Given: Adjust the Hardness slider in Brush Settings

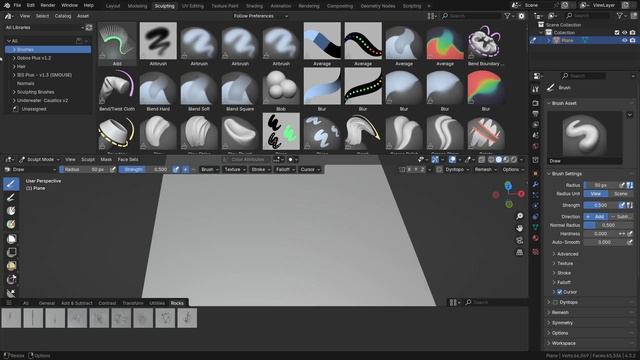Looking at the screenshot, I should 600,234.
